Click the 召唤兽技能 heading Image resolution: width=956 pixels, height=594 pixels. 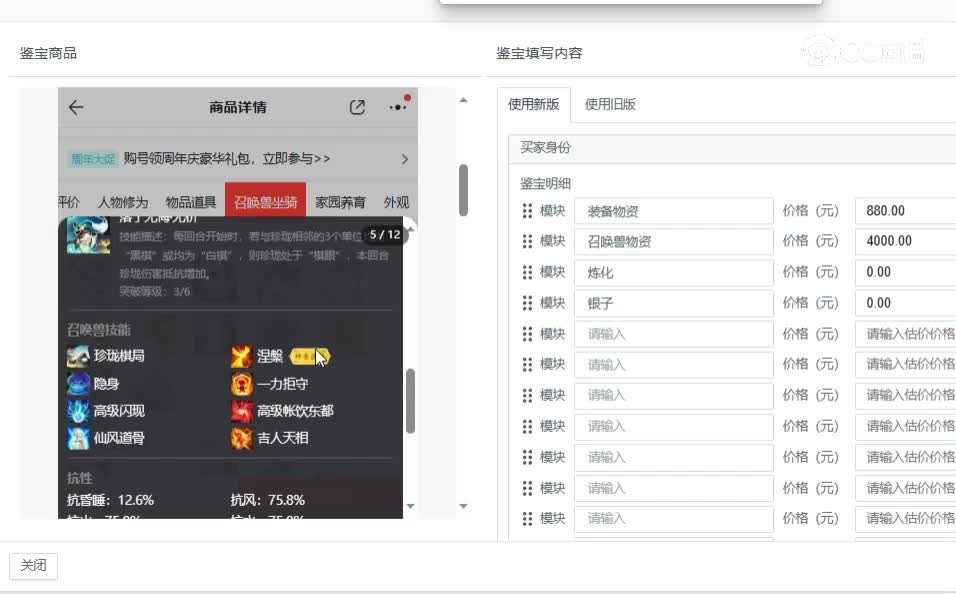click(x=99, y=330)
